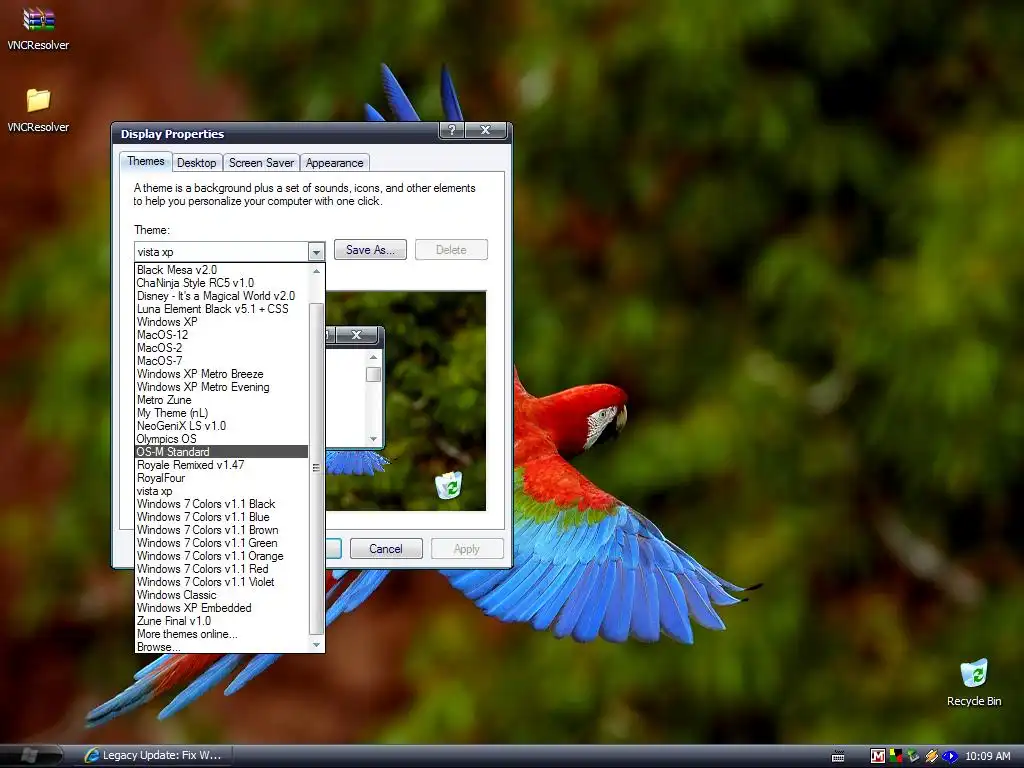Screen dimensions: 1024x768
Task: Activate the Legacy Update taskbar button
Action: click(x=154, y=756)
